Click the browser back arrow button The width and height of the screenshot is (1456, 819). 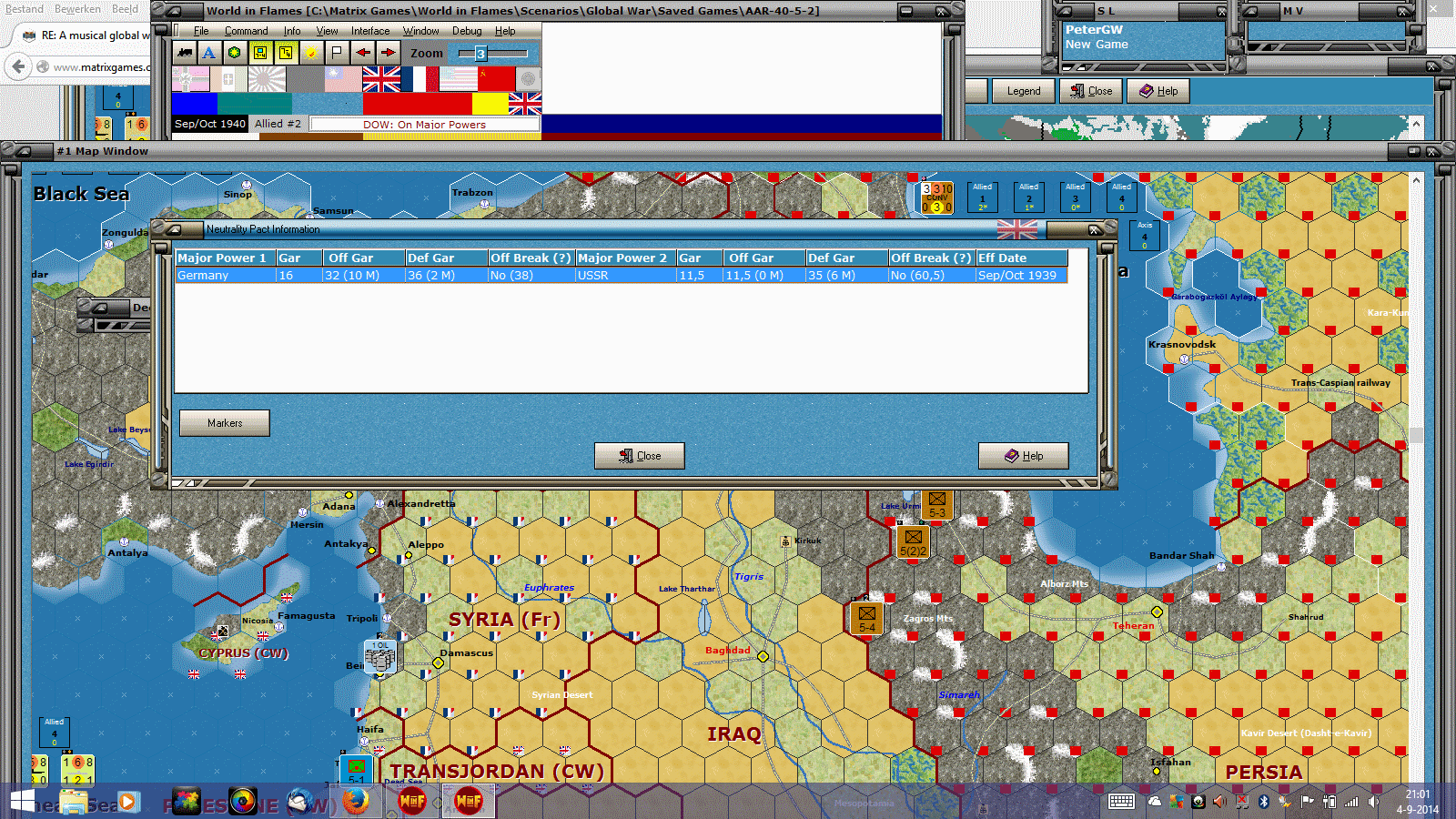click(18, 66)
